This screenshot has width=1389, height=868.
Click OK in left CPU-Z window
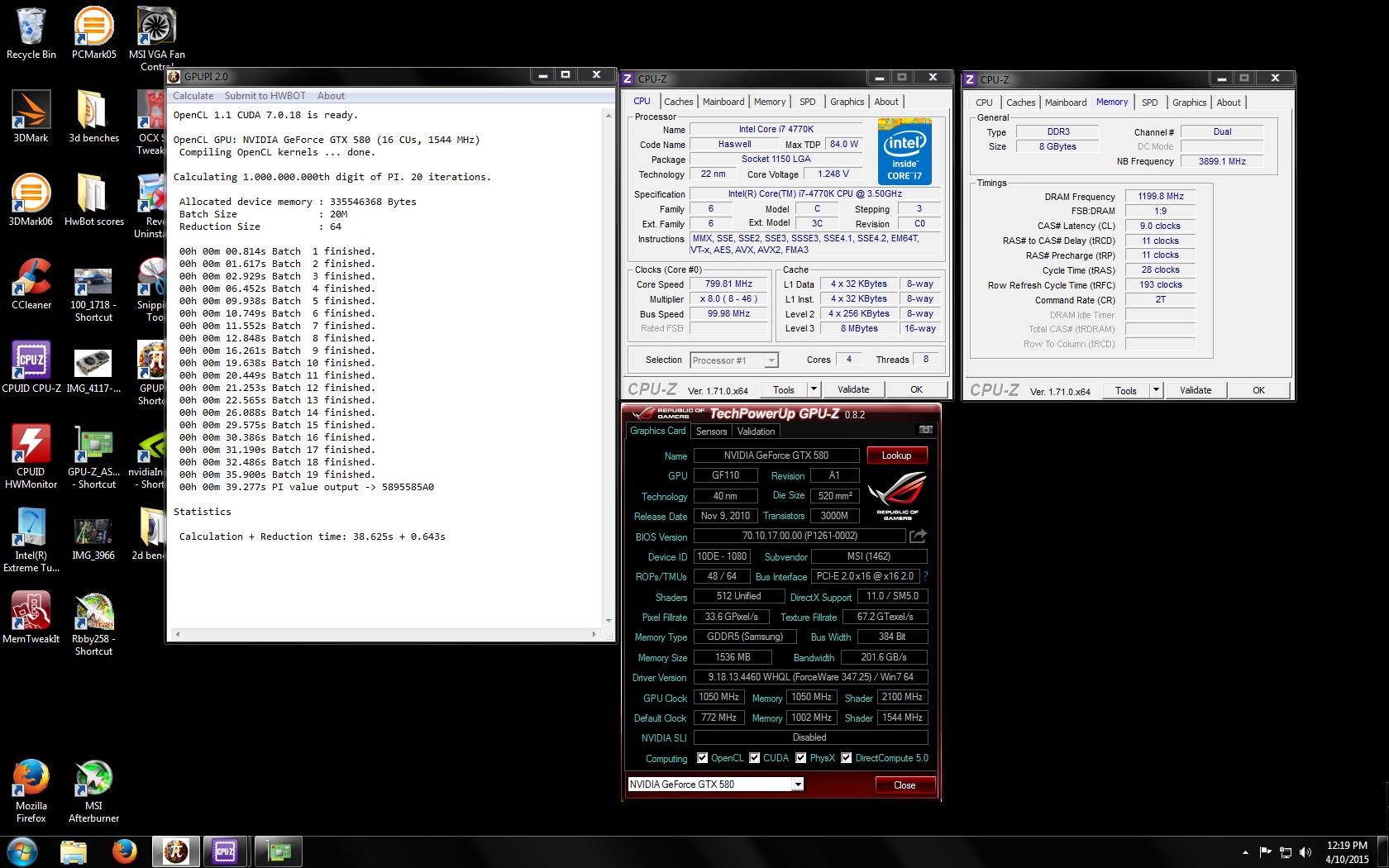tap(916, 389)
